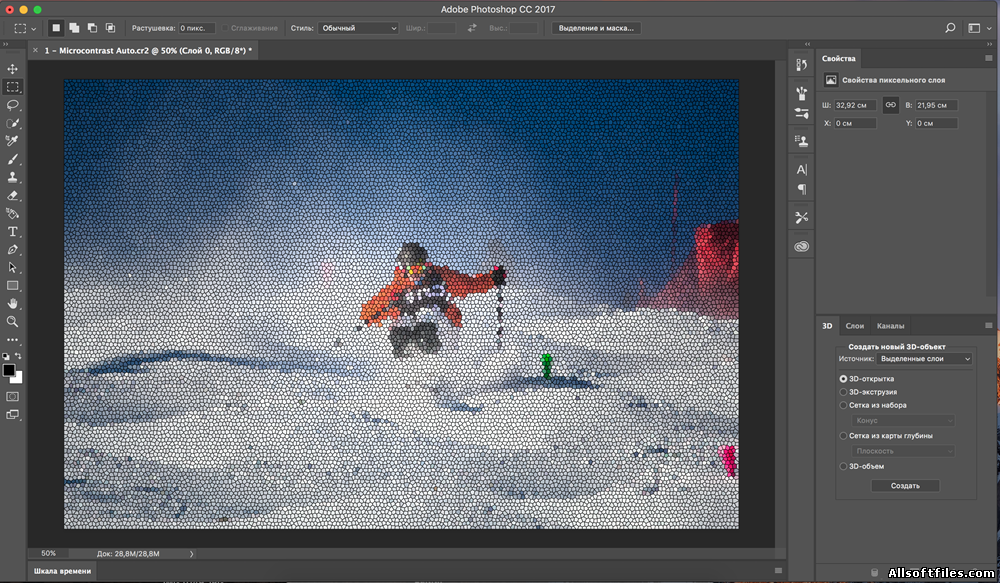Choose the Сетка из набора radio option
This screenshot has width=1000, height=583.
[x=843, y=405]
